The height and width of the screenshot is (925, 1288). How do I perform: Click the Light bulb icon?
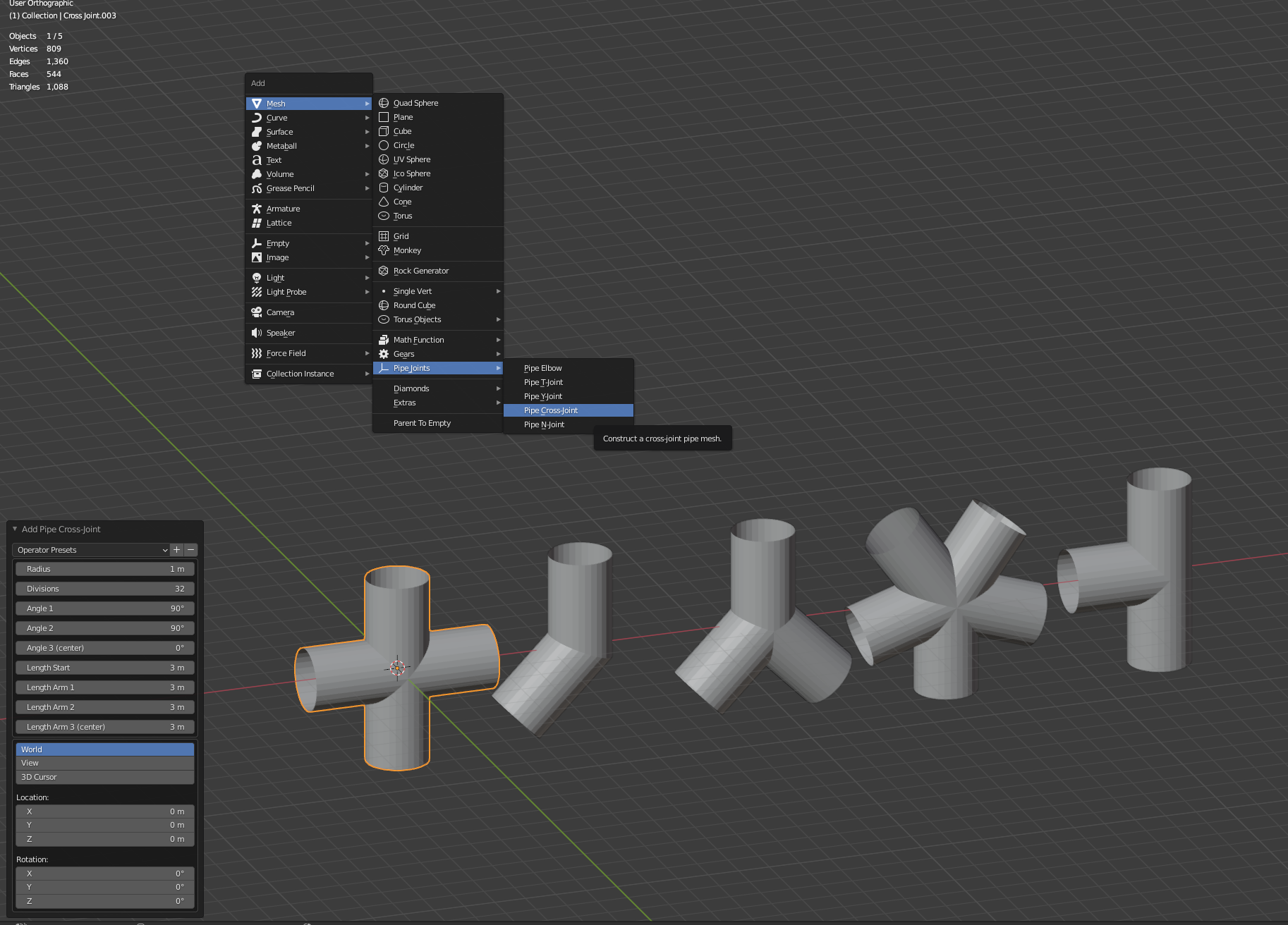[x=257, y=278]
